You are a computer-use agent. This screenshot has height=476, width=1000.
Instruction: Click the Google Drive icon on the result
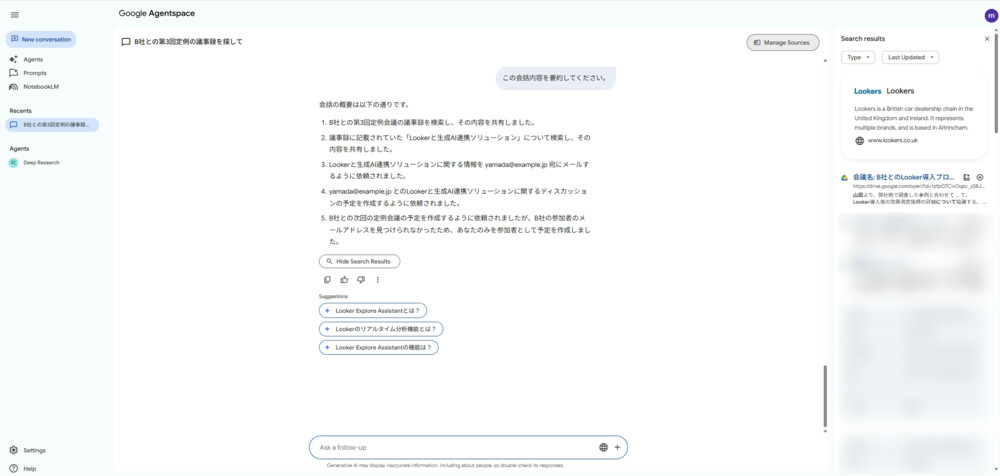[x=843, y=177]
